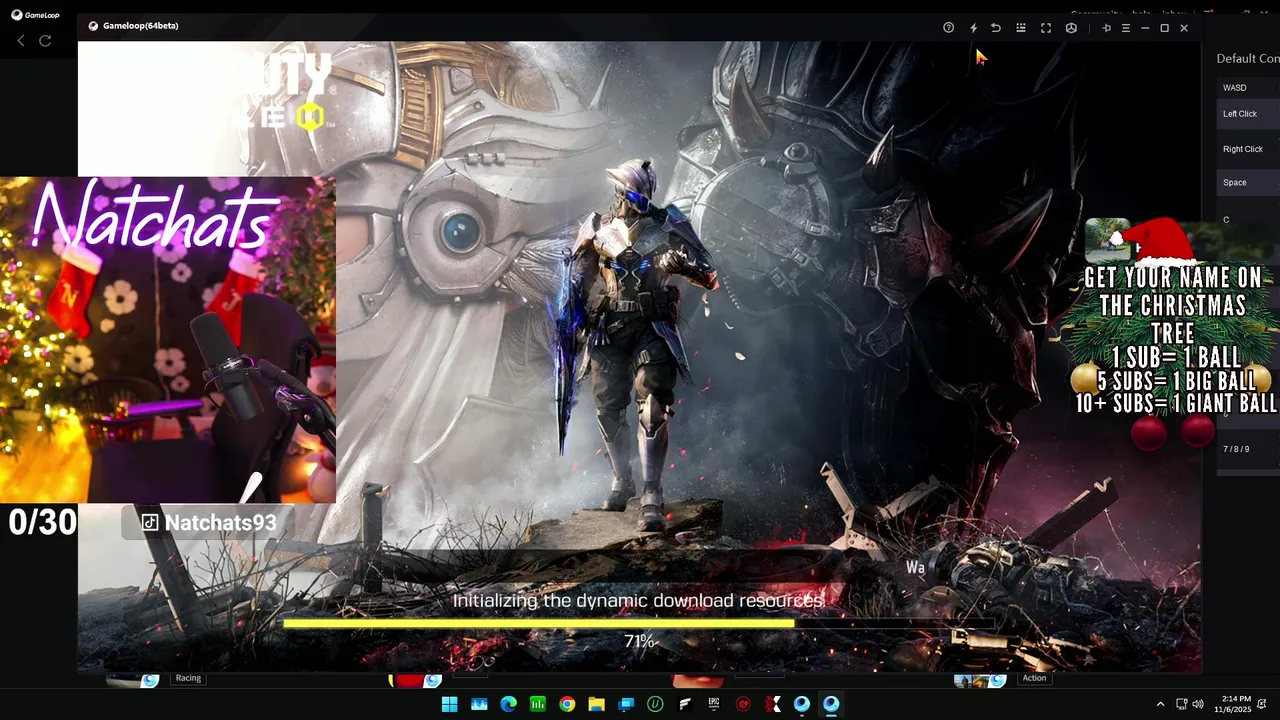
Task: Select the Right Click control row
Action: pyautogui.click(x=1249, y=149)
